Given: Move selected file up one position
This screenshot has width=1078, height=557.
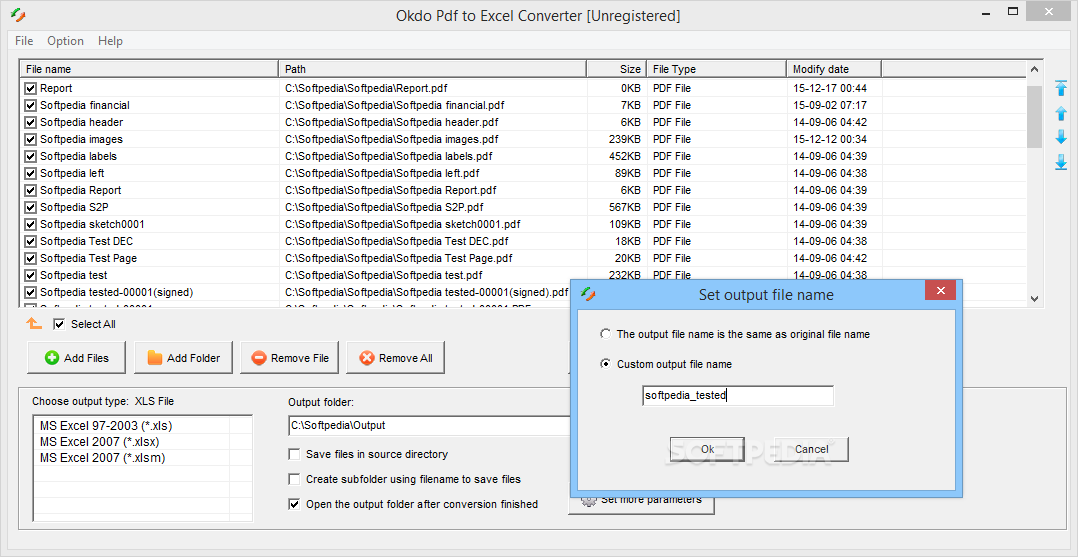Looking at the screenshot, I should (1061, 113).
